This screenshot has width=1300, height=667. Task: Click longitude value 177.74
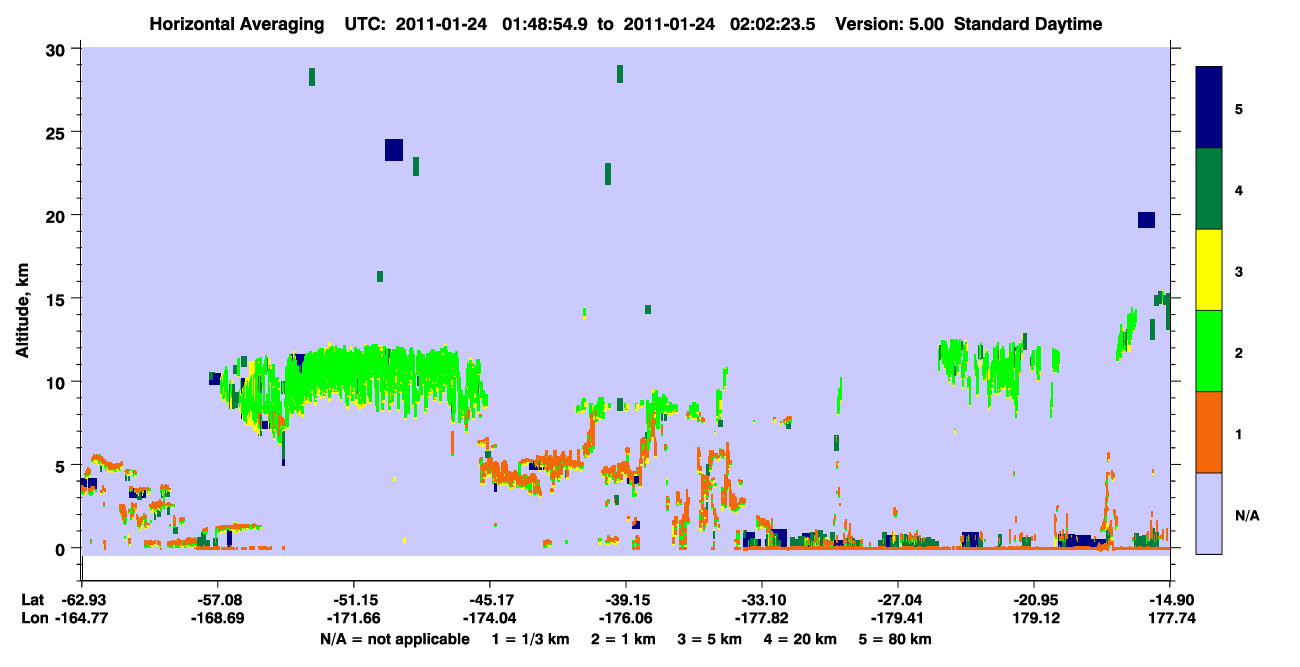(1172, 619)
